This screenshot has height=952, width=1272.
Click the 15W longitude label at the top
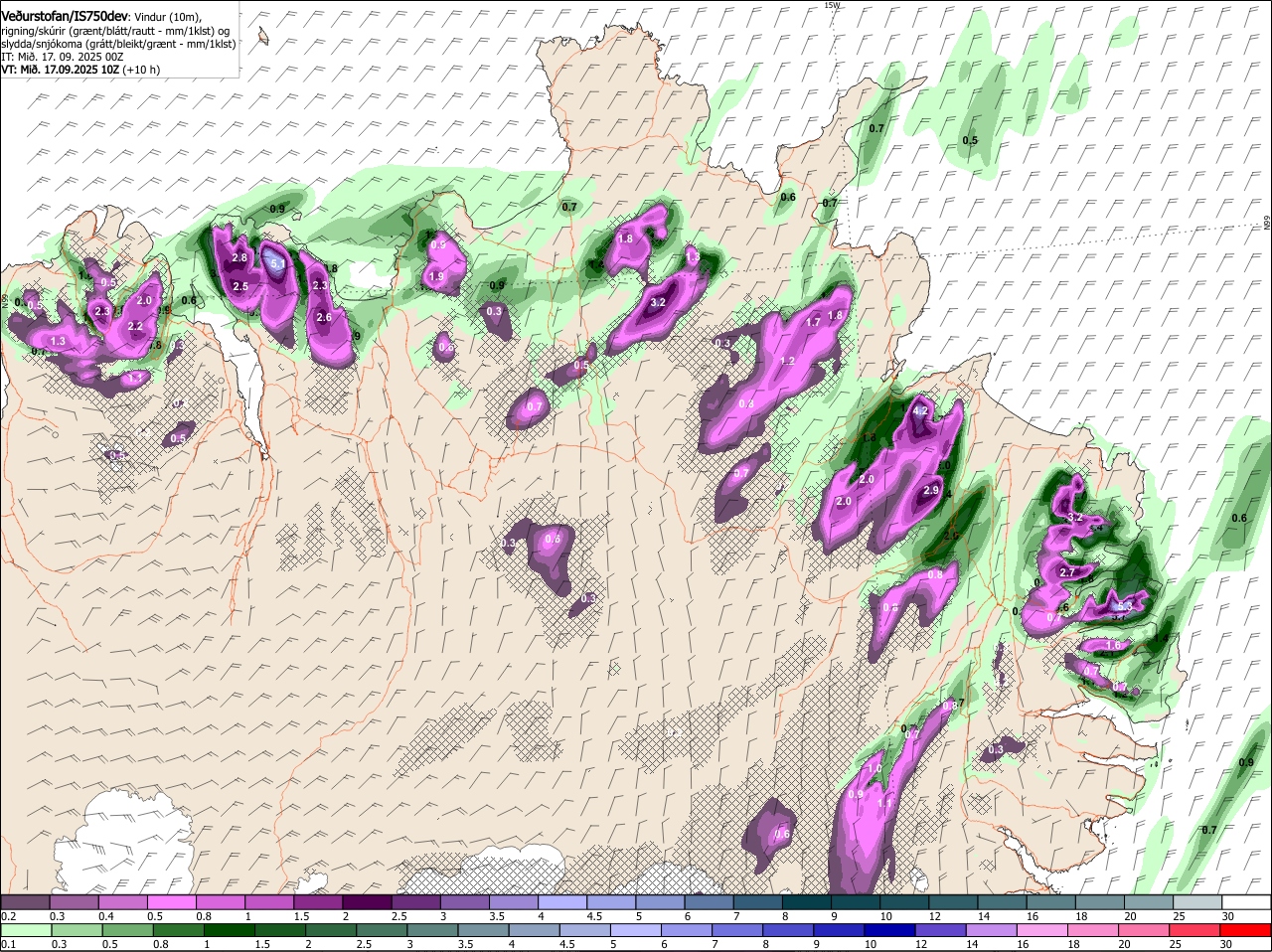point(832,5)
